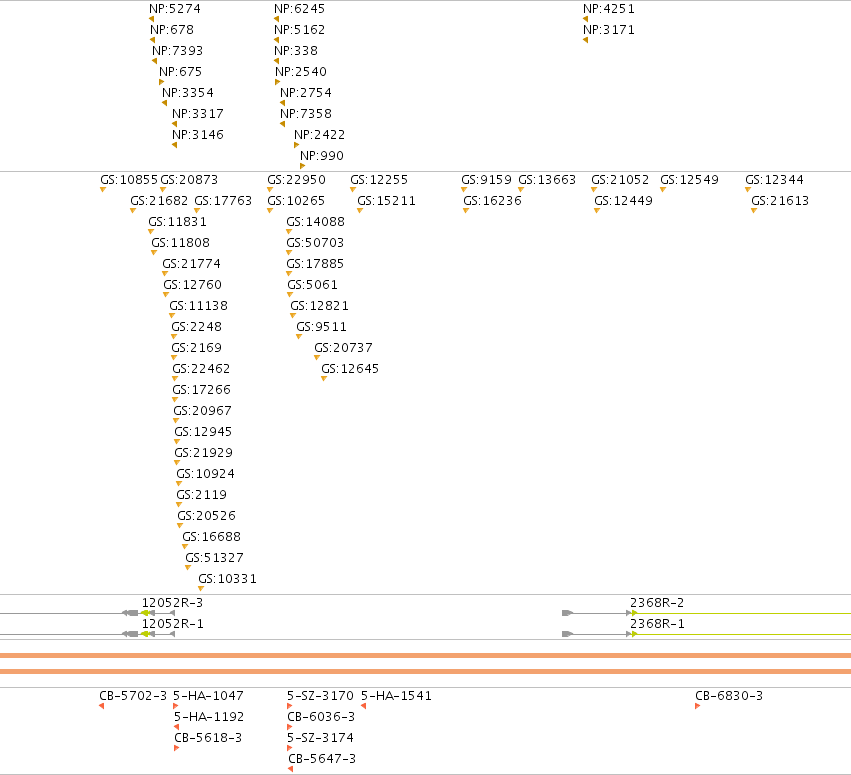Viewport: 851px width, 775px height.
Task: Click the GS:12449 label
Action: [x=623, y=201]
